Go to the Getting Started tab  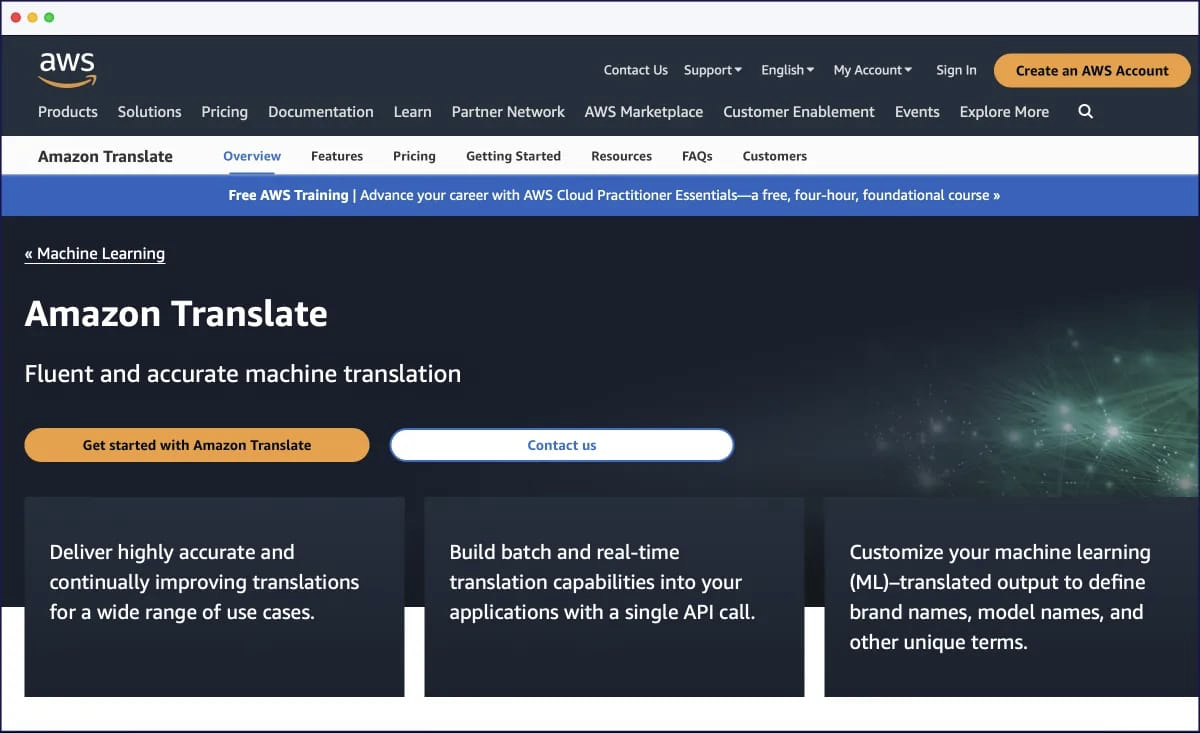(513, 156)
